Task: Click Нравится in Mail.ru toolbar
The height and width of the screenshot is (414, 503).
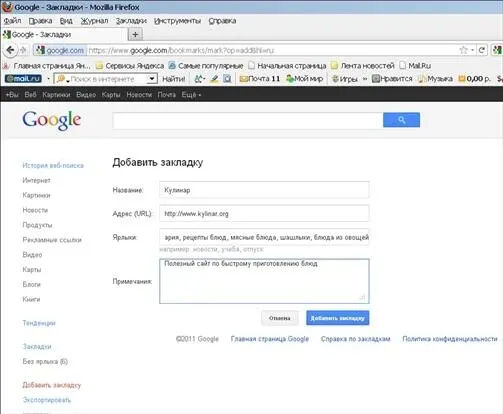Action: coord(392,79)
